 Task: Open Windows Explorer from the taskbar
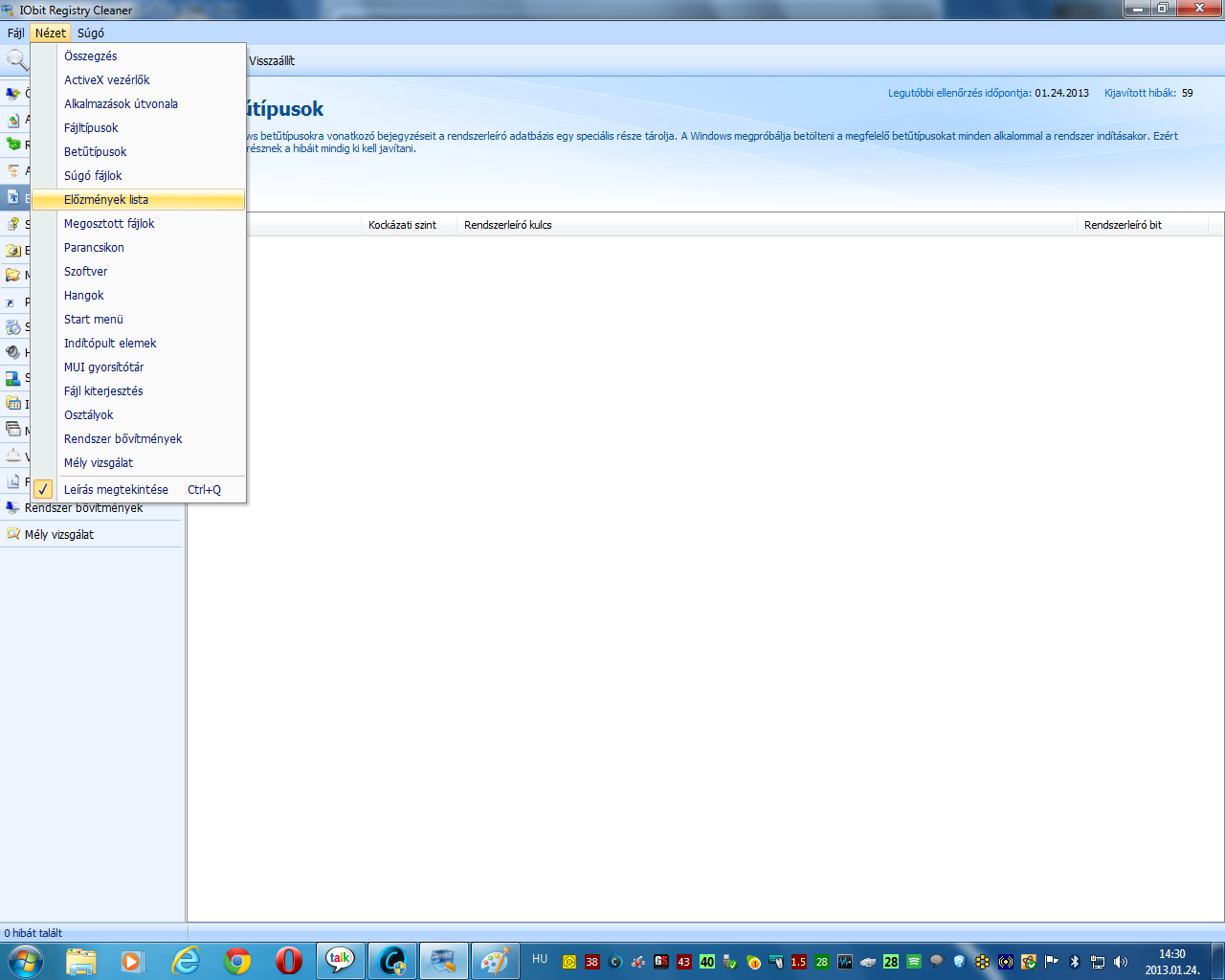click(x=81, y=961)
